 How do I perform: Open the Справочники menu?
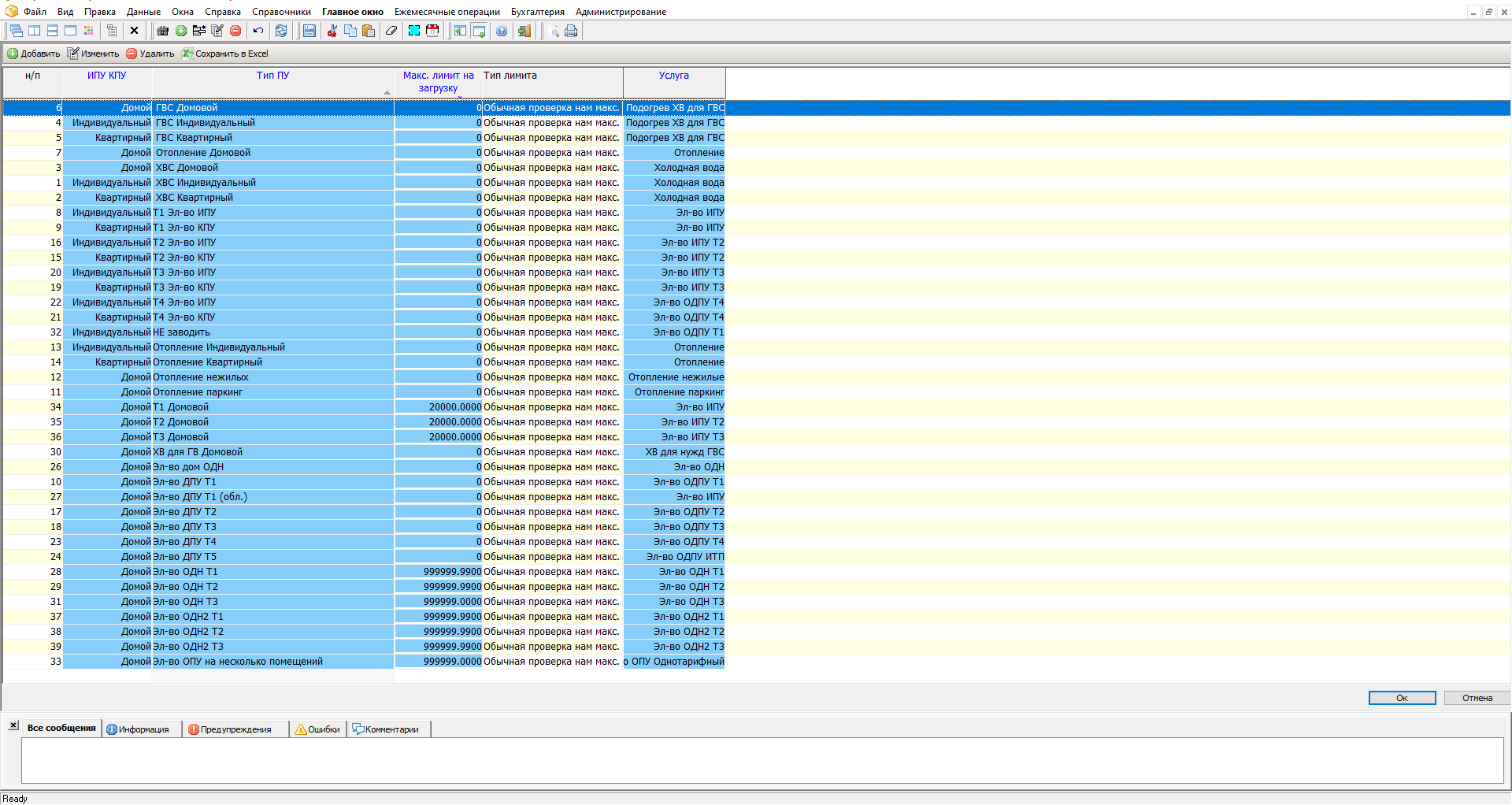pyautogui.click(x=281, y=12)
